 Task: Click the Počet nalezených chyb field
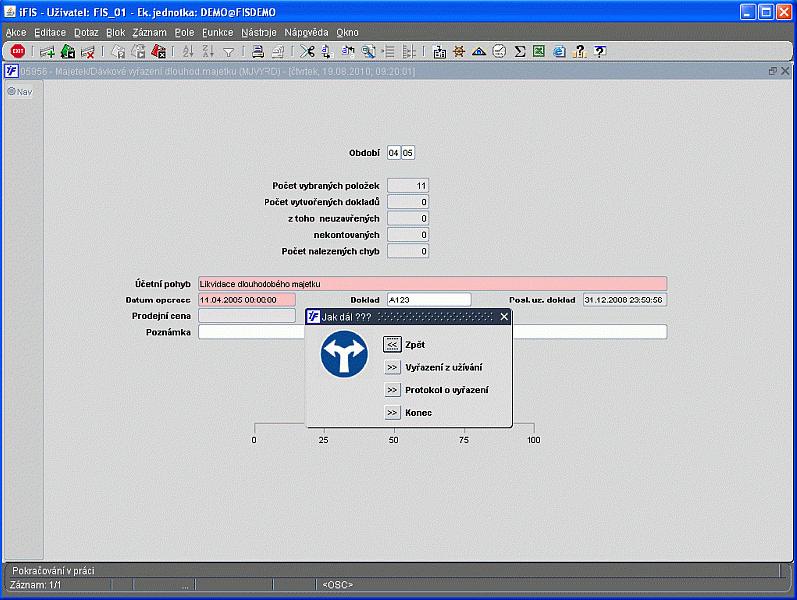[408, 251]
